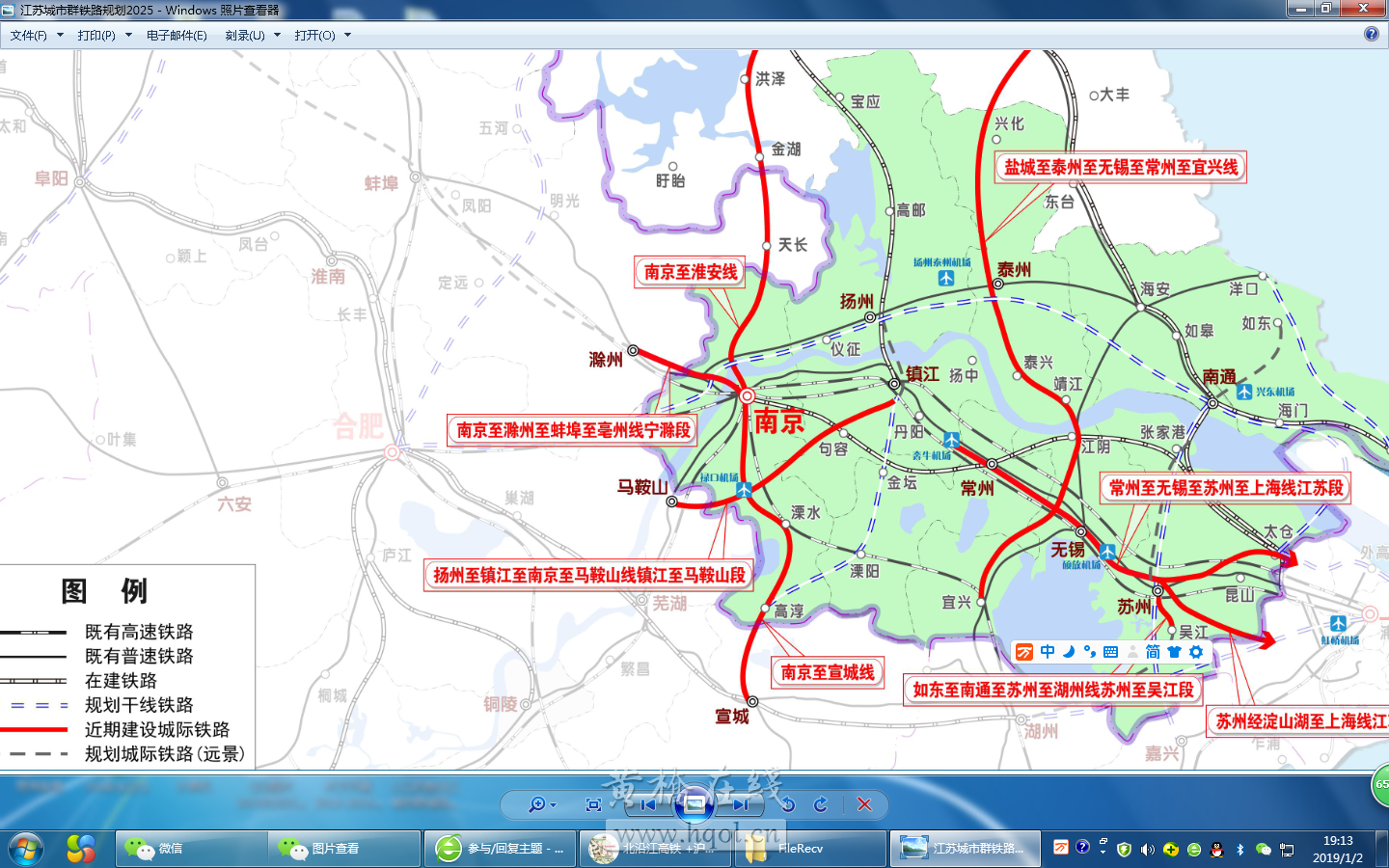Click the 常州至无锡至苏州至上海线江苏段 label

pos(1225,488)
